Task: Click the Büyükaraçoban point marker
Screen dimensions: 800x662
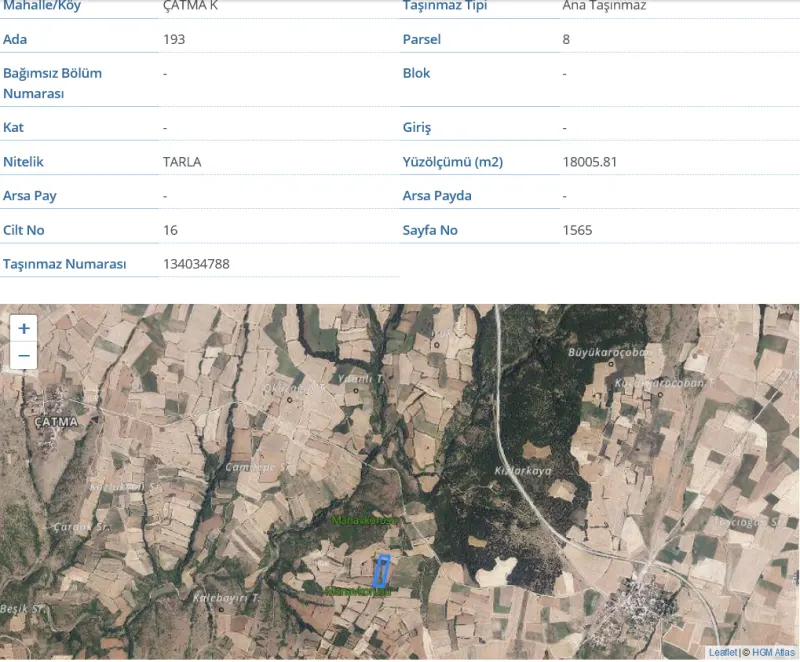Action: 611,364
